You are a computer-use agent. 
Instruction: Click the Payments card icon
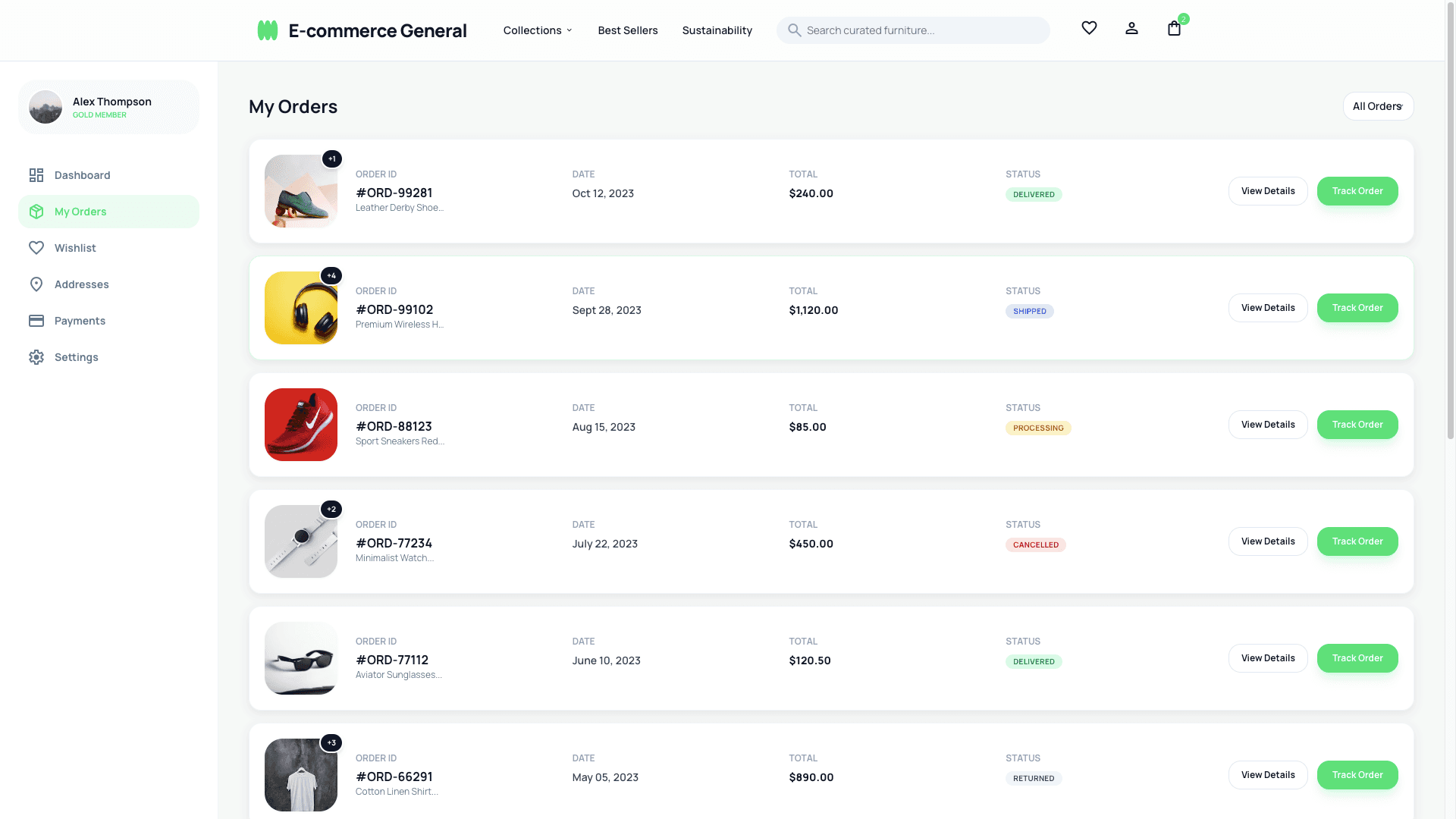pyautogui.click(x=36, y=321)
